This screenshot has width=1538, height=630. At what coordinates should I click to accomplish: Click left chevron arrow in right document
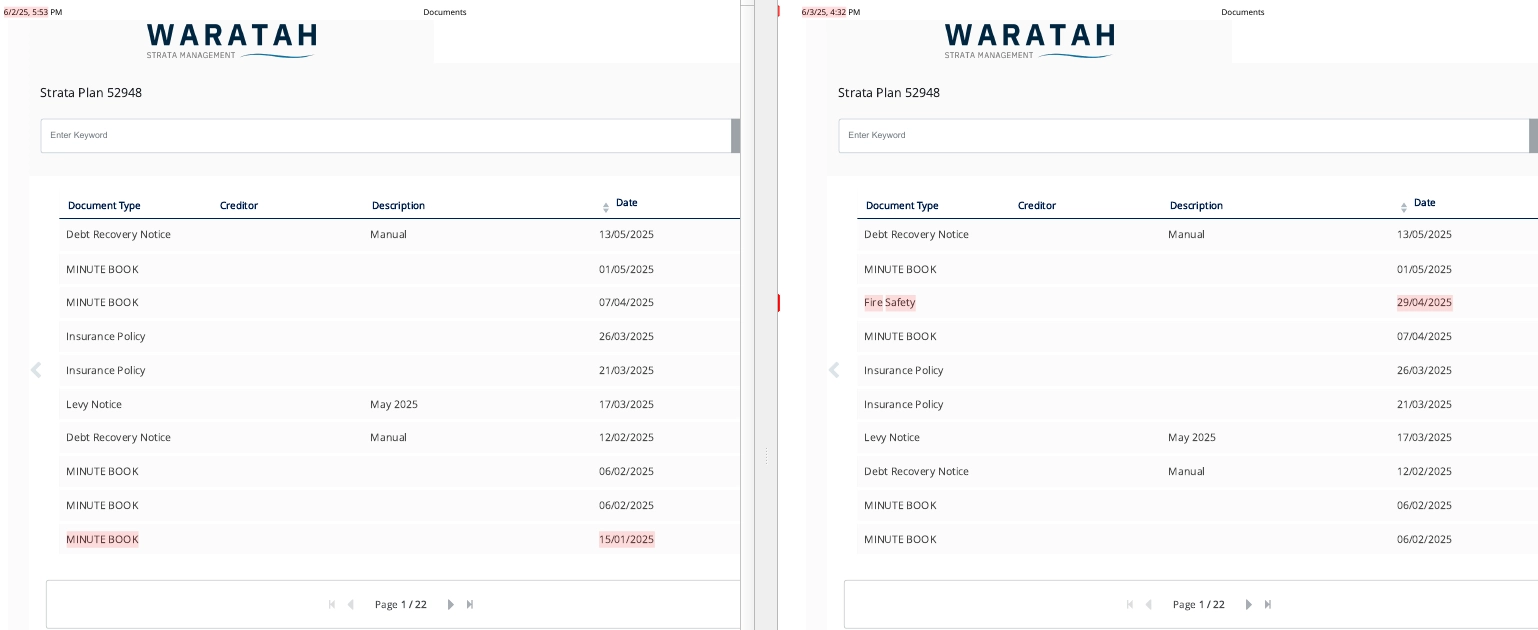click(834, 370)
